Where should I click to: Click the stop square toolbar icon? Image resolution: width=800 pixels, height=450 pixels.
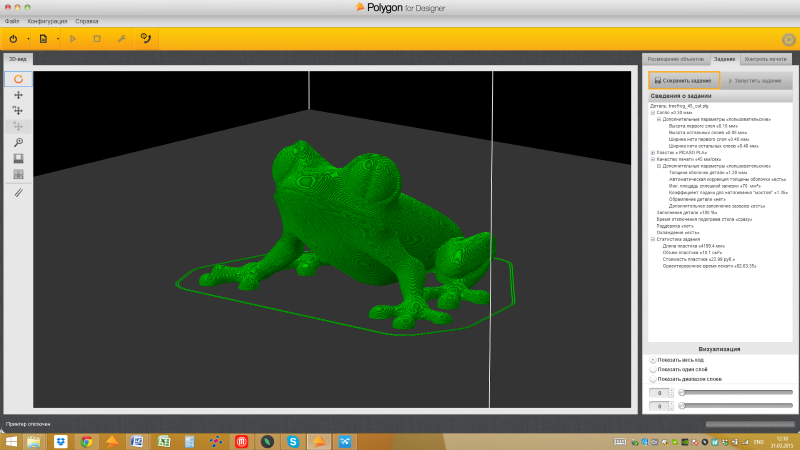coord(97,39)
